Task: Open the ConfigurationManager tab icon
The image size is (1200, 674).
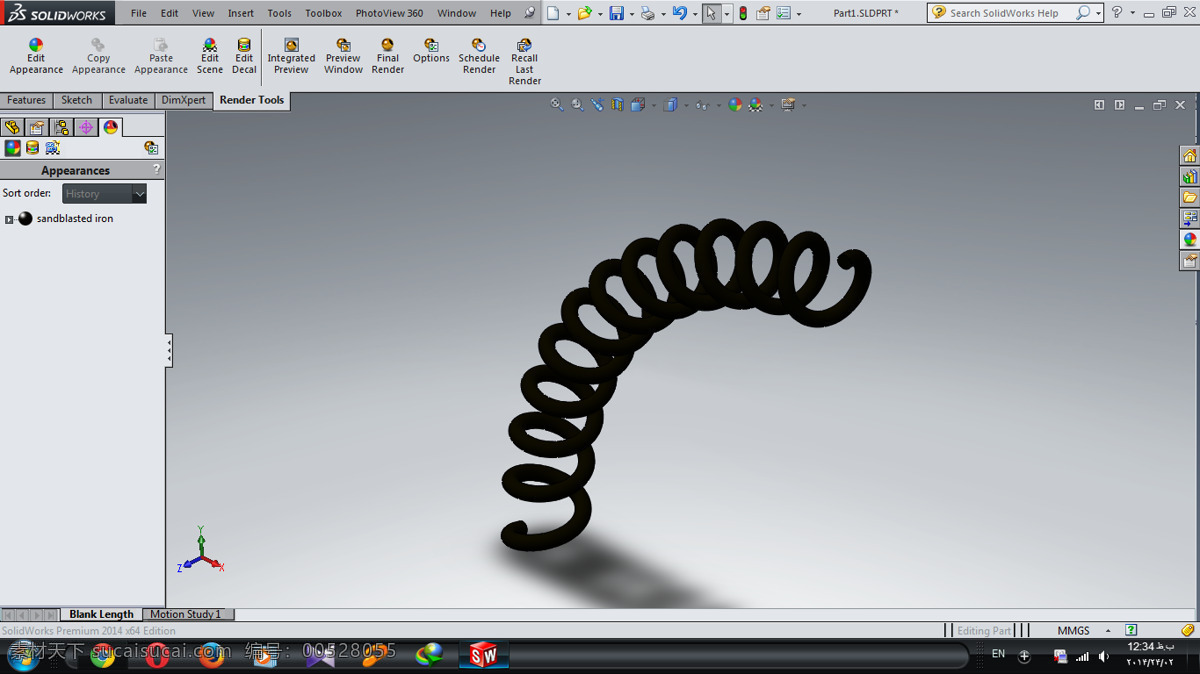Action: click(62, 127)
